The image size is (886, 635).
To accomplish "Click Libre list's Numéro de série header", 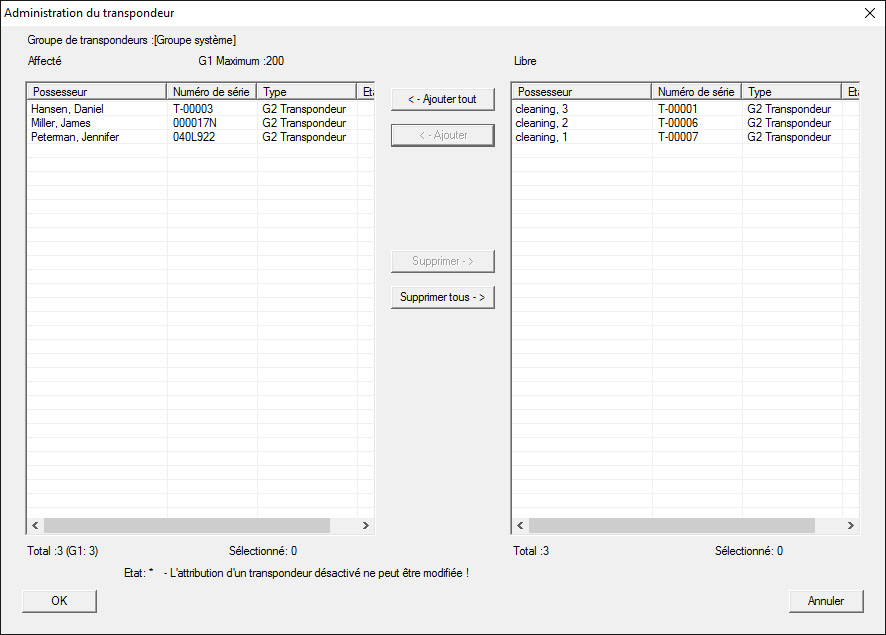I will click(x=696, y=92).
